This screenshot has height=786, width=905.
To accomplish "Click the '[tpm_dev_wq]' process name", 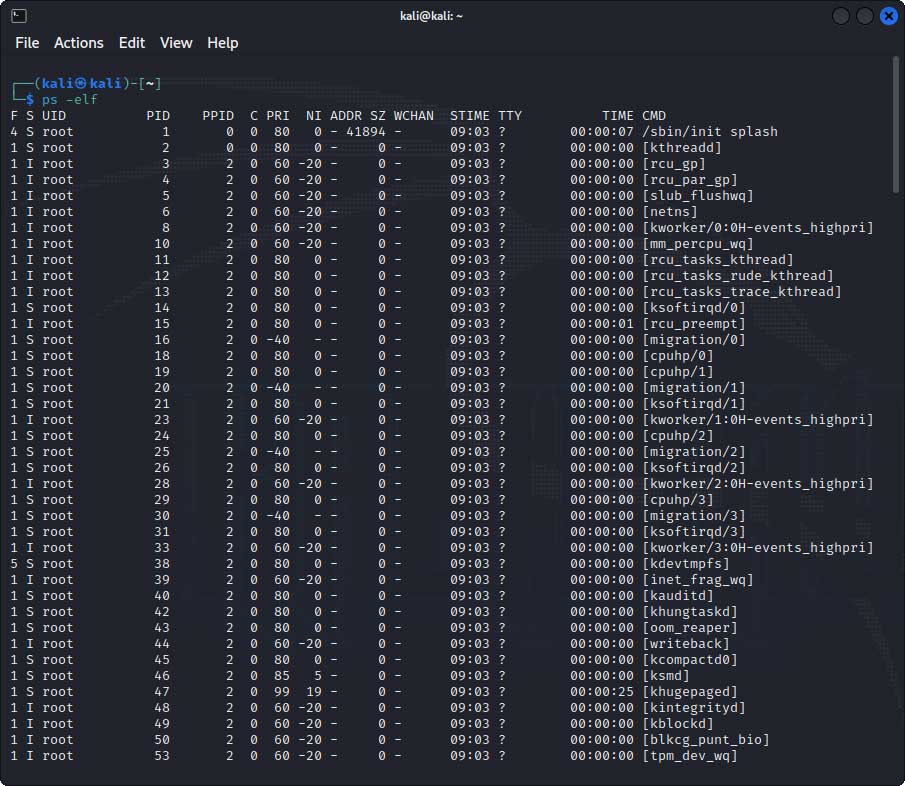I will coord(690,756).
